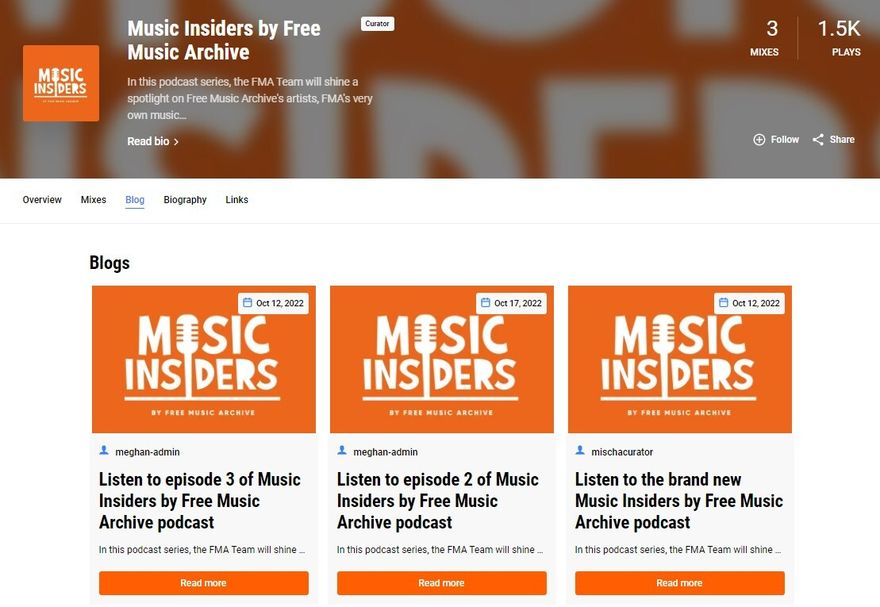Click the Curator badge
880x607 pixels.
(x=377, y=24)
